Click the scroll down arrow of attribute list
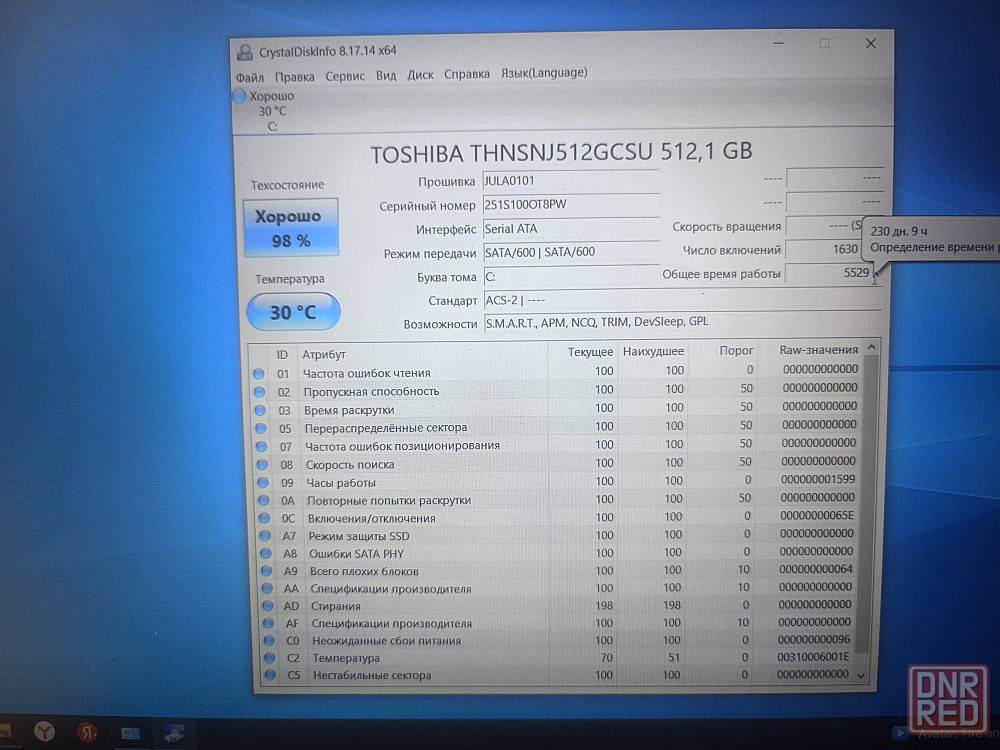This screenshot has height=750, width=1000. pos(862,675)
